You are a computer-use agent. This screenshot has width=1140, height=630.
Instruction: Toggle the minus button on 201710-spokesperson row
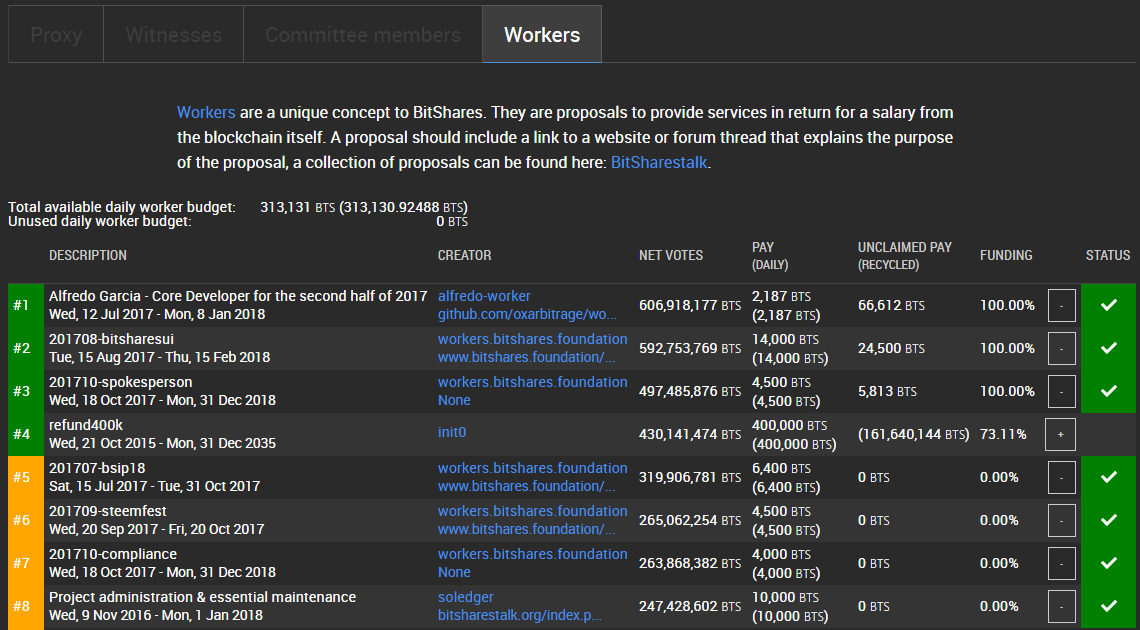[1061, 391]
